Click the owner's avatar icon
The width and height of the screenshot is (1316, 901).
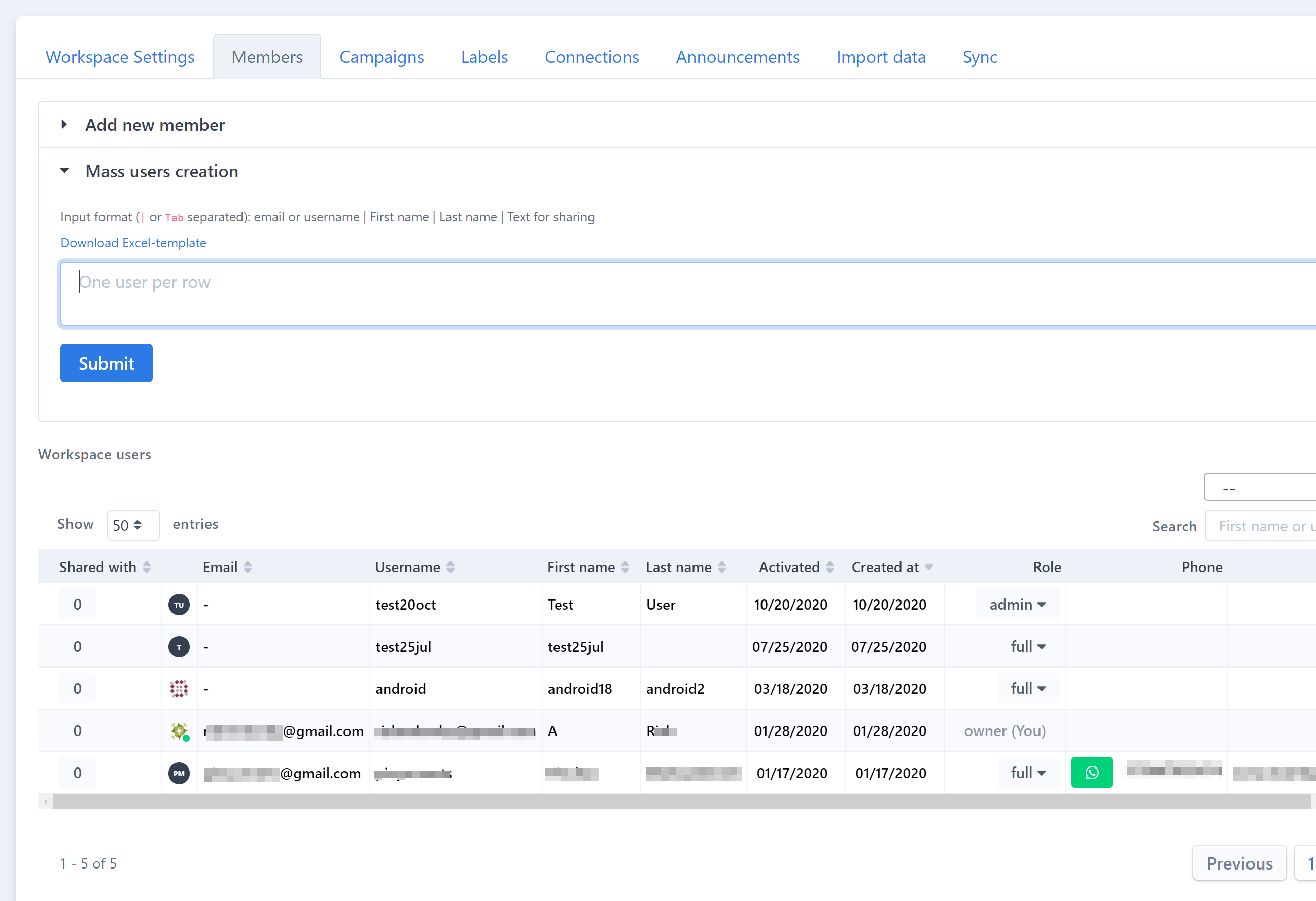coord(179,731)
